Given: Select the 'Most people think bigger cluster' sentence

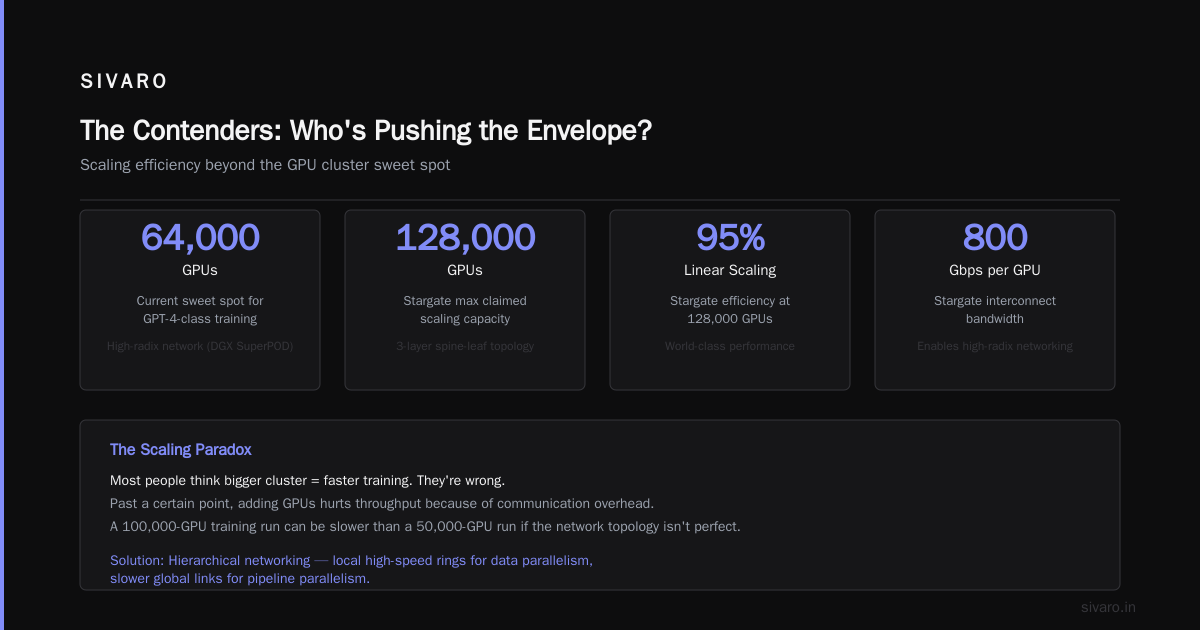Looking at the screenshot, I should [x=307, y=481].
